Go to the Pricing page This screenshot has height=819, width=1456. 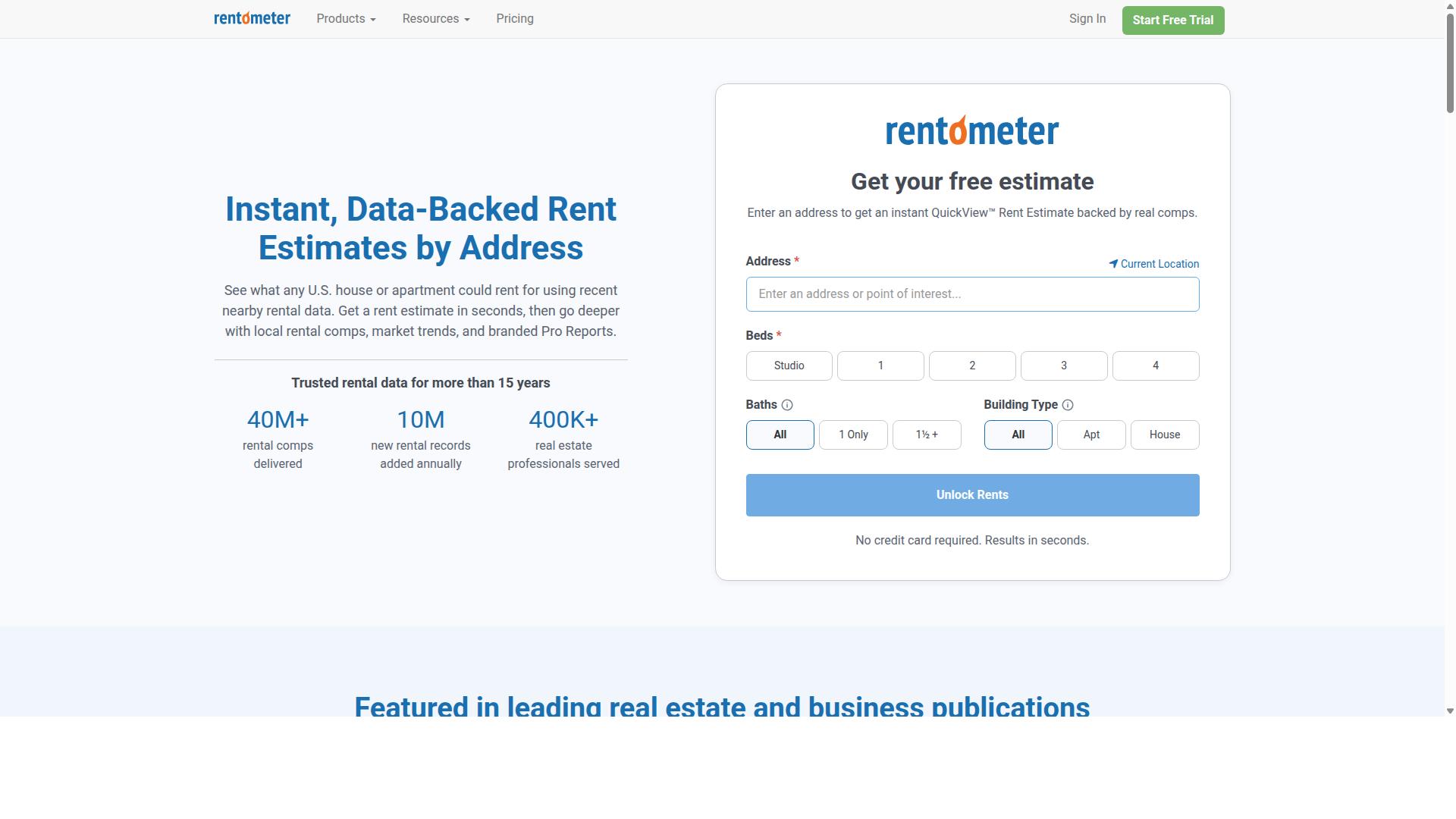tap(515, 19)
